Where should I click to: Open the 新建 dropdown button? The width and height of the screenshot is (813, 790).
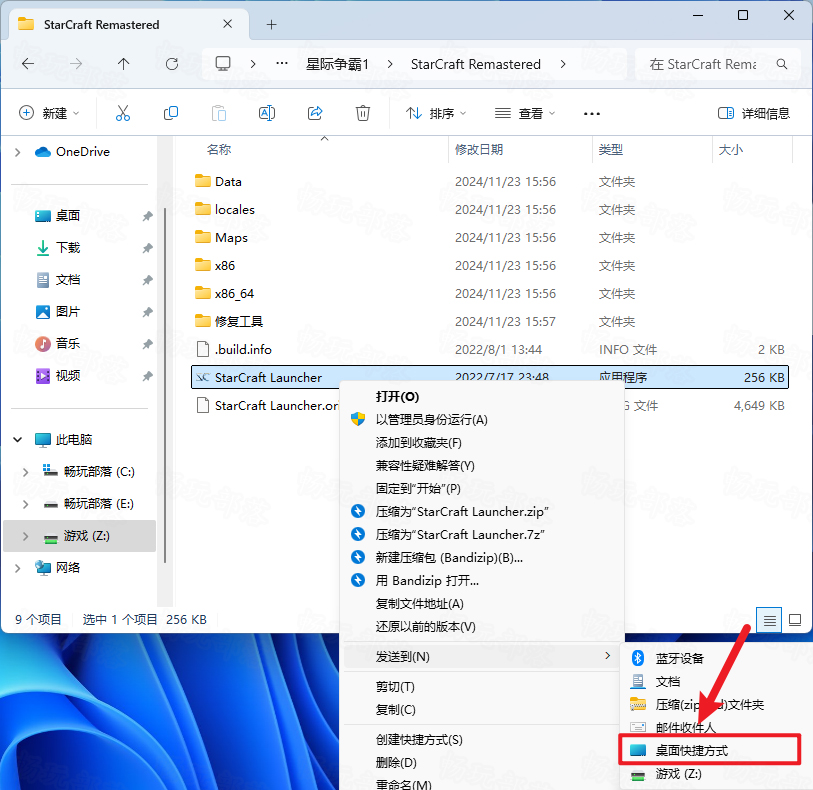point(49,113)
